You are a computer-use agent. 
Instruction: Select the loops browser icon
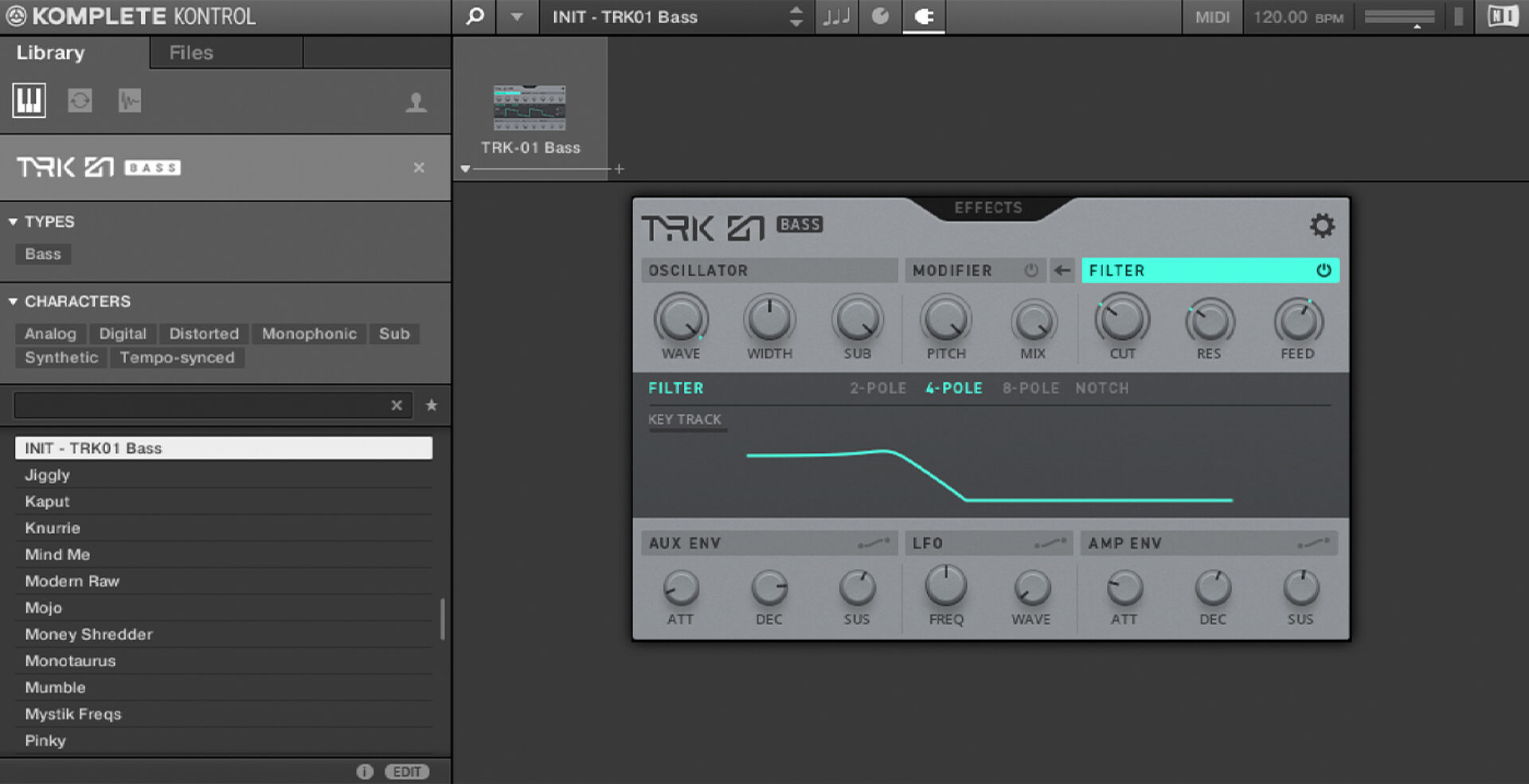(x=79, y=100)
